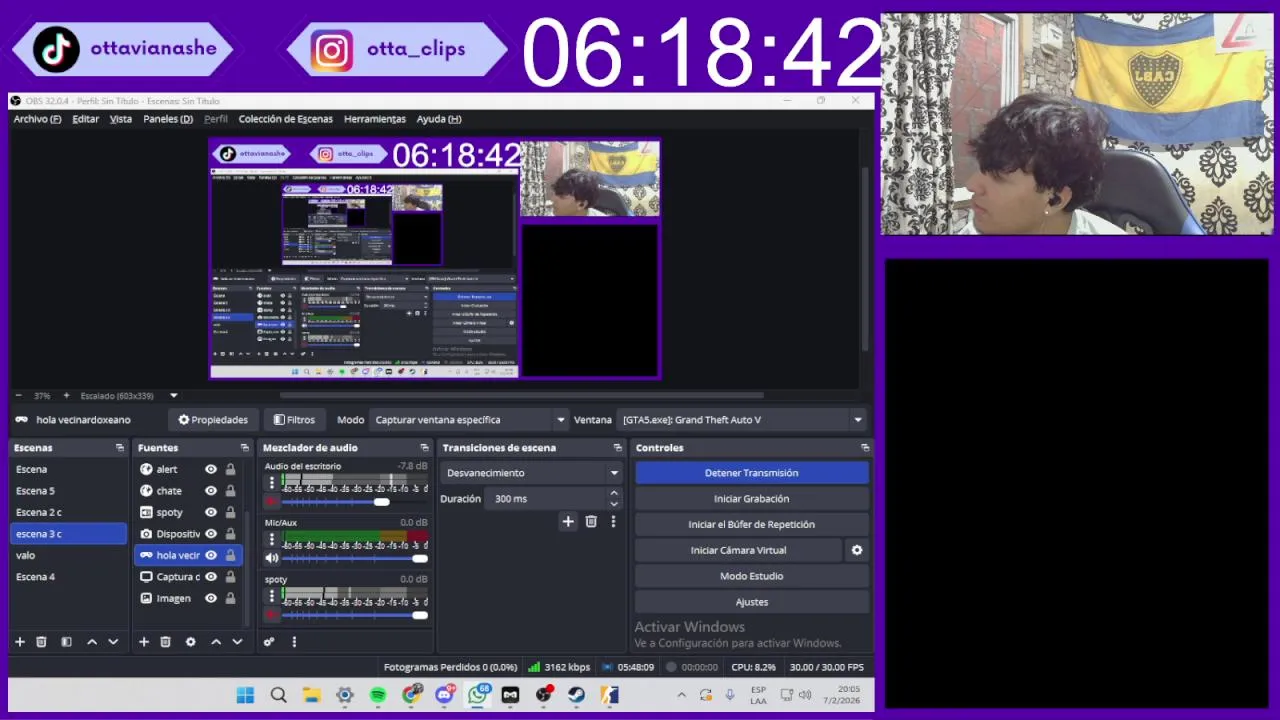The height and width of the screenshot is (720, 1280).
Task: Hide the alert source with eye icon
Action: click(x=211, y=469)
